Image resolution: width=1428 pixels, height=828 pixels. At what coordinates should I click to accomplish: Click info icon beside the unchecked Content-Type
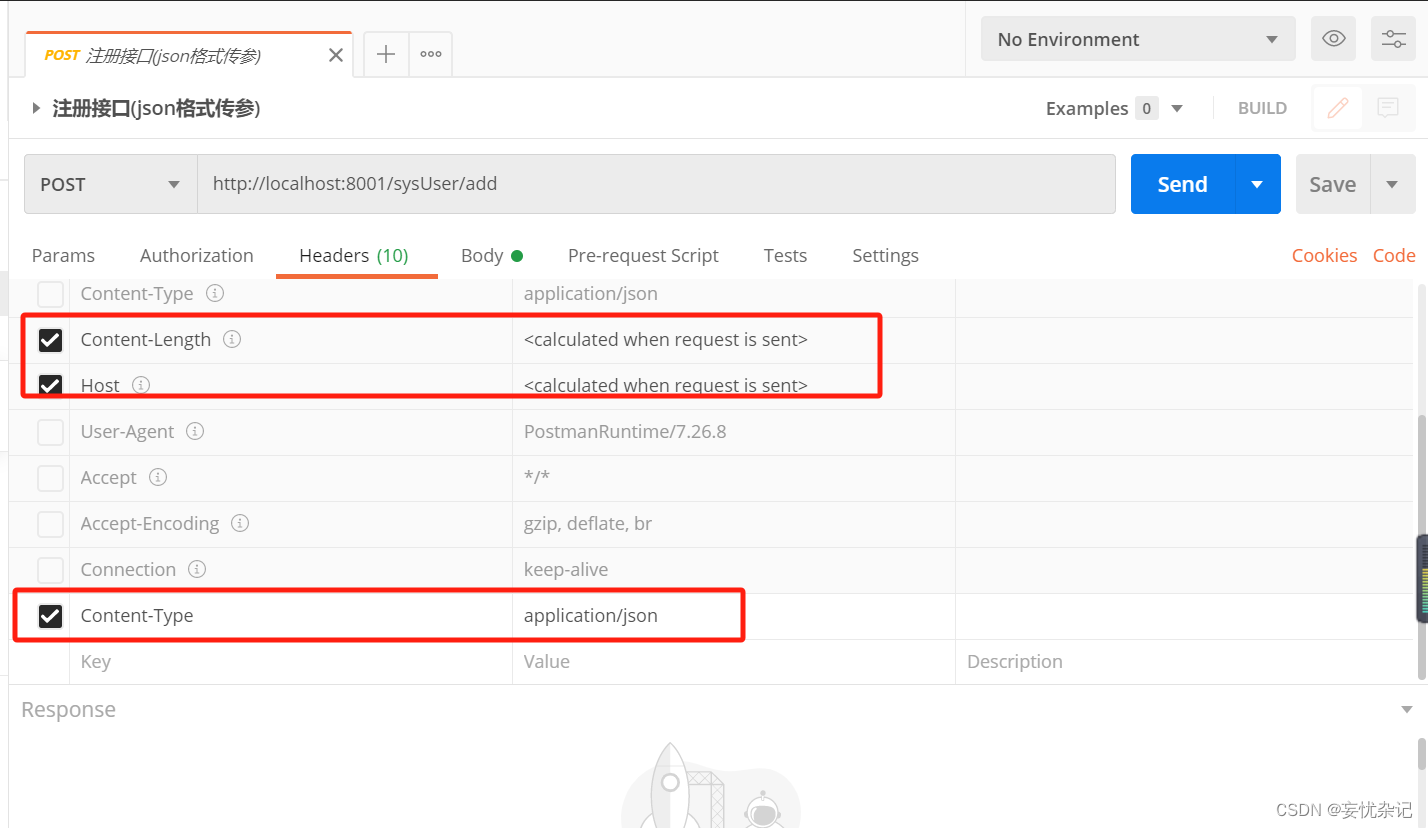coord(215,294)
